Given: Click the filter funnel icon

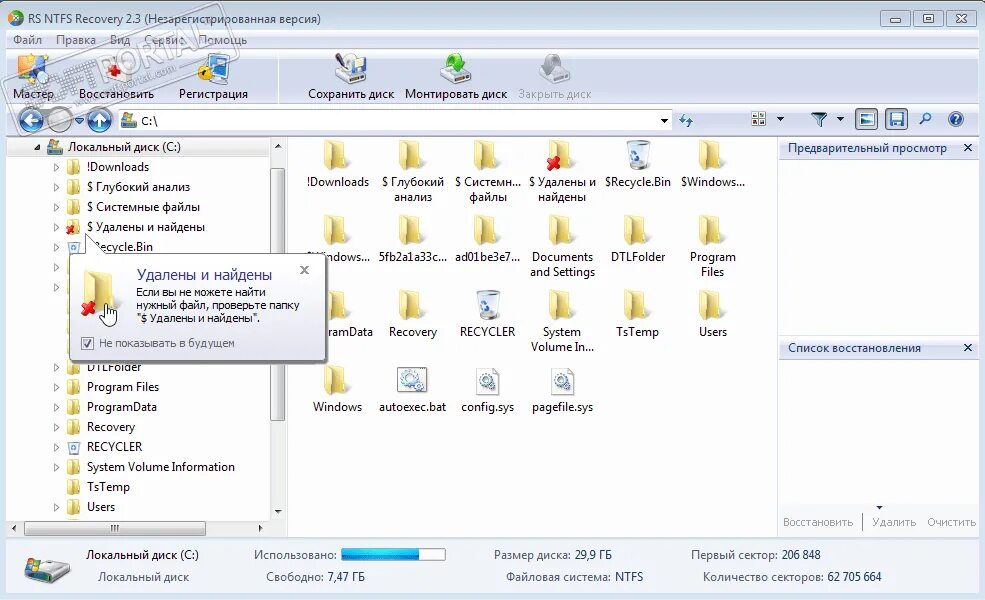Looking at the screenshot, I should [817, 118].
